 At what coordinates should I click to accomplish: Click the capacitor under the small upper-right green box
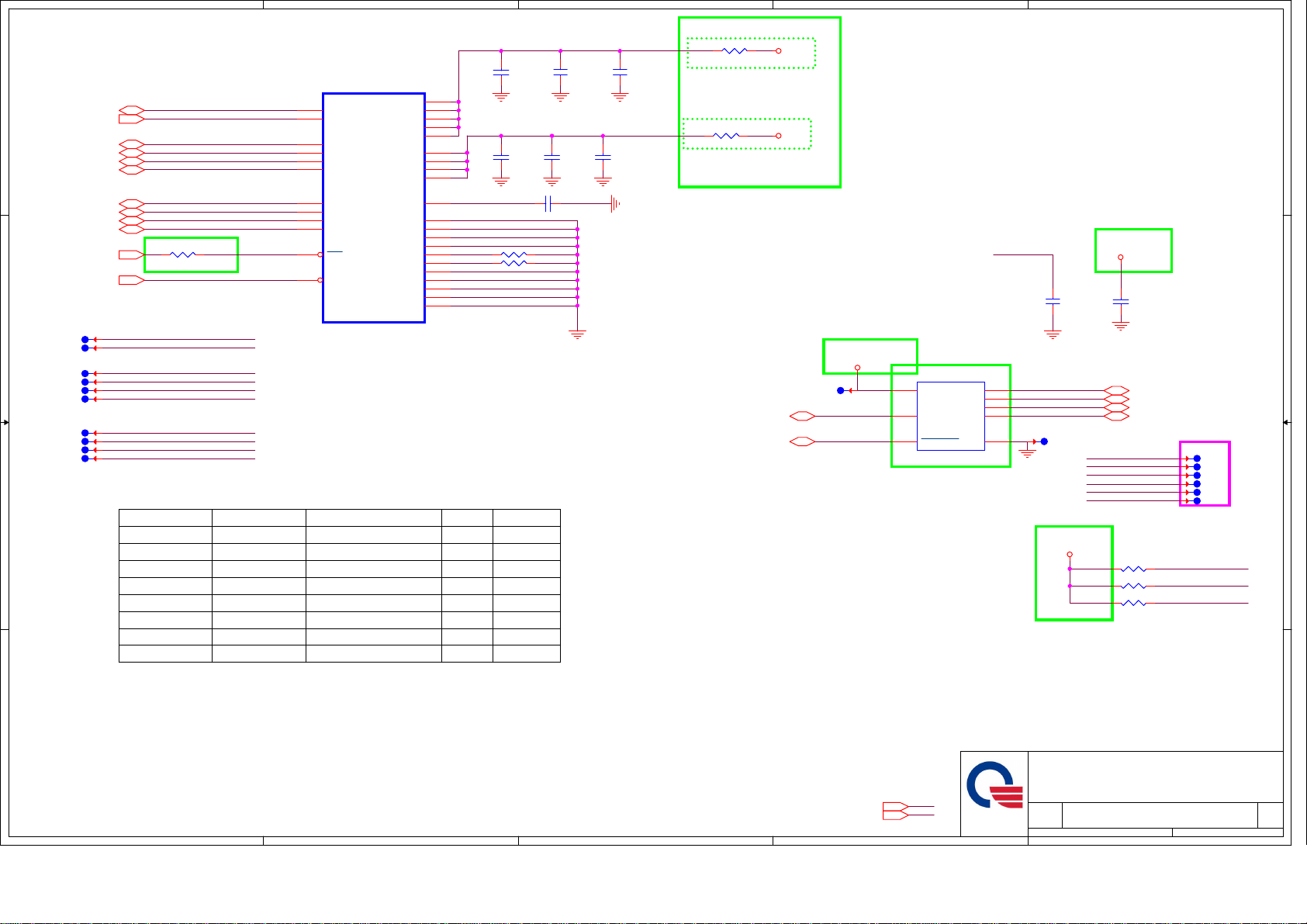click(x=1120, y=301)
